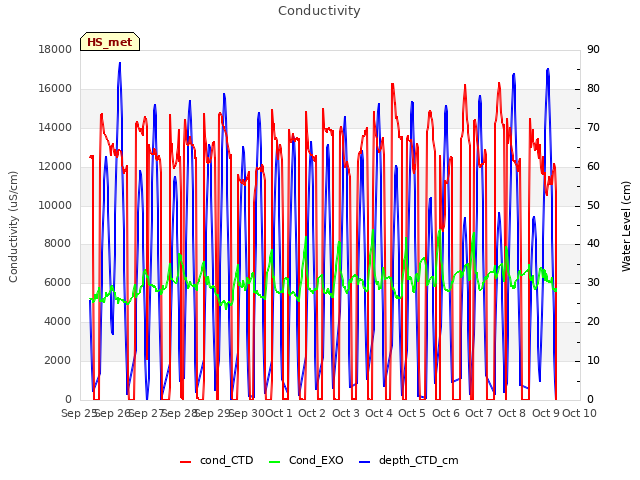Click the 20 right axis tick label
The width and height of the screenshot is (640, 480).
593,322
